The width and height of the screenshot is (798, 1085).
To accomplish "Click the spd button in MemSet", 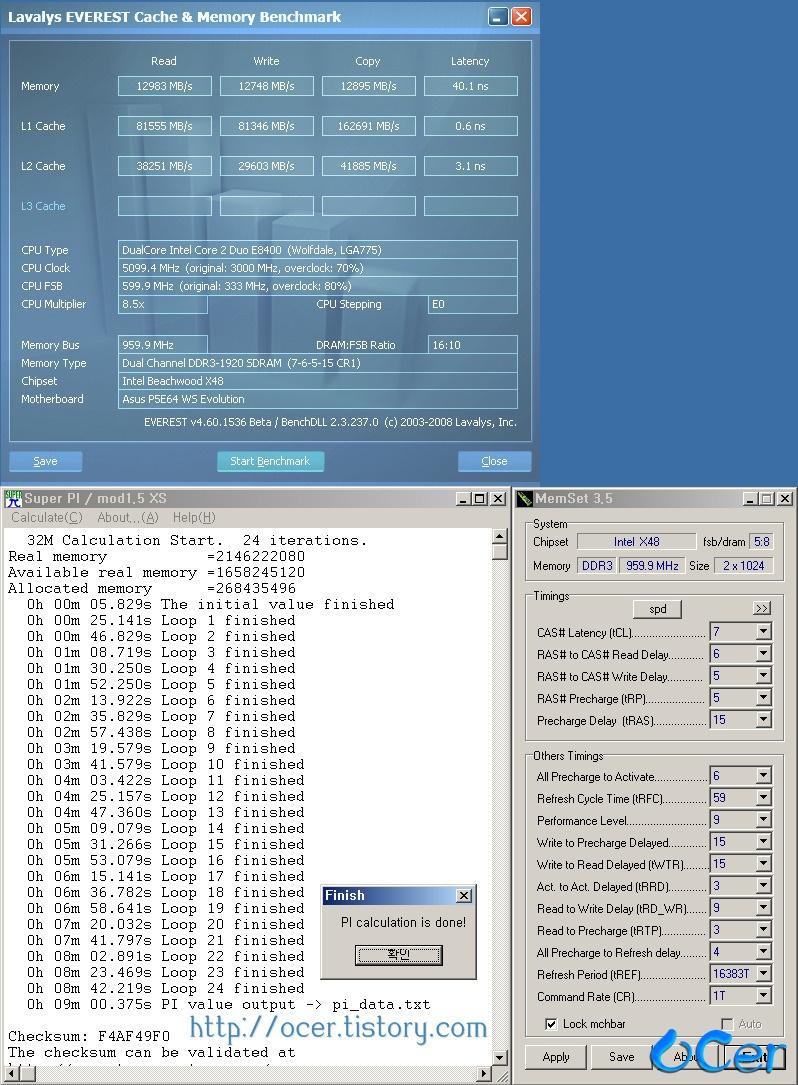I will (x=658, y=609).
